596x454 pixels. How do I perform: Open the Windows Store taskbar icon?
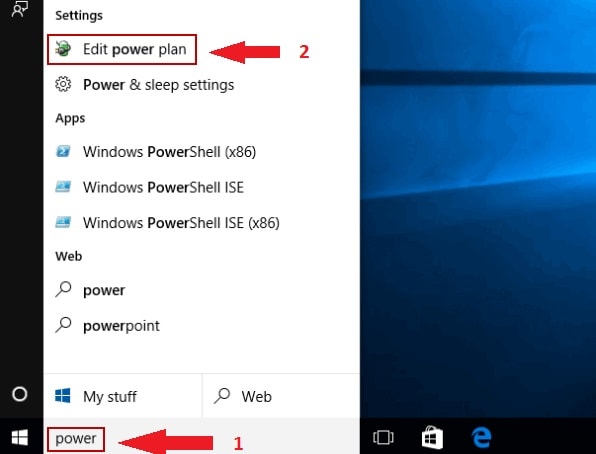[x=432, y=437]
